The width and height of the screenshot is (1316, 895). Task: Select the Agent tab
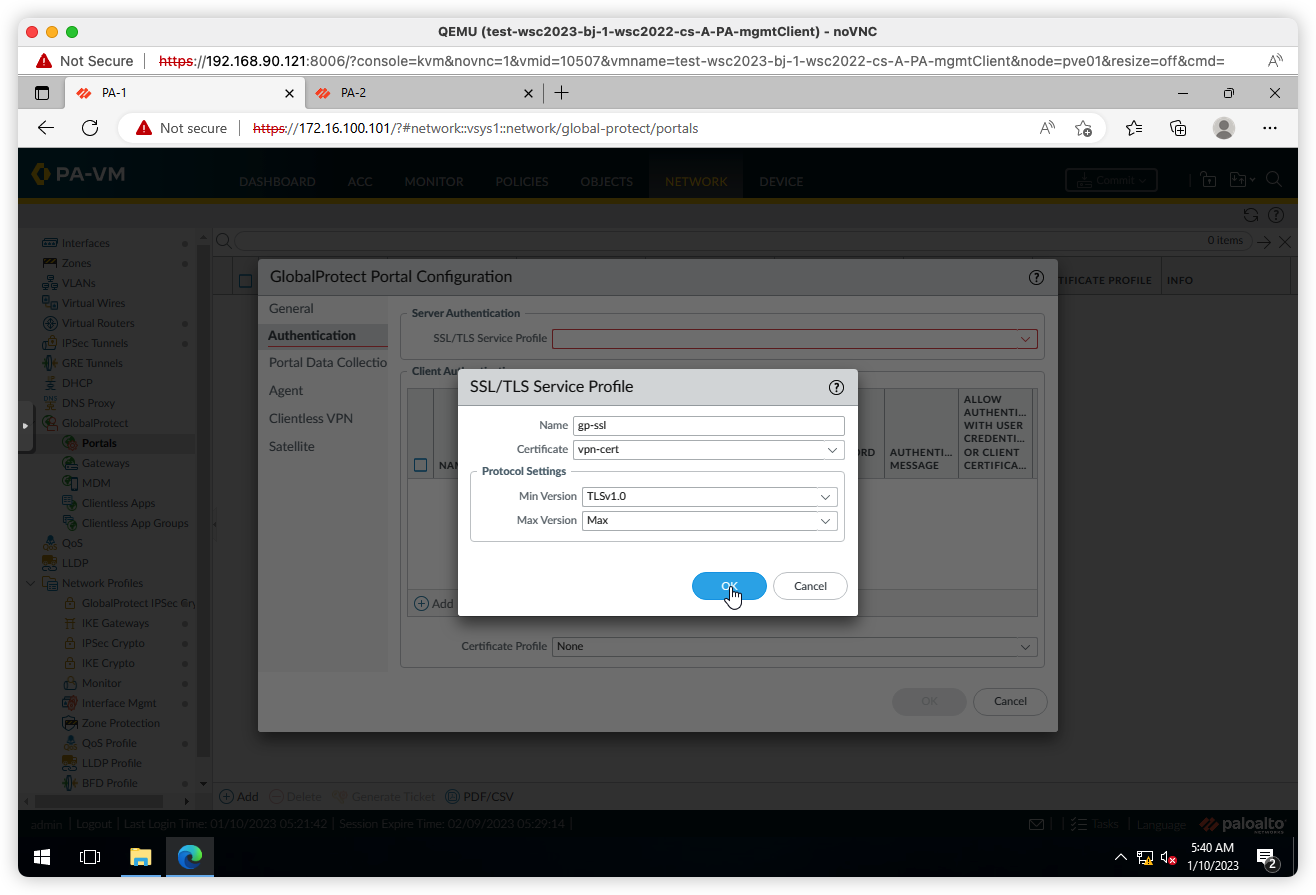pos(286,391)
